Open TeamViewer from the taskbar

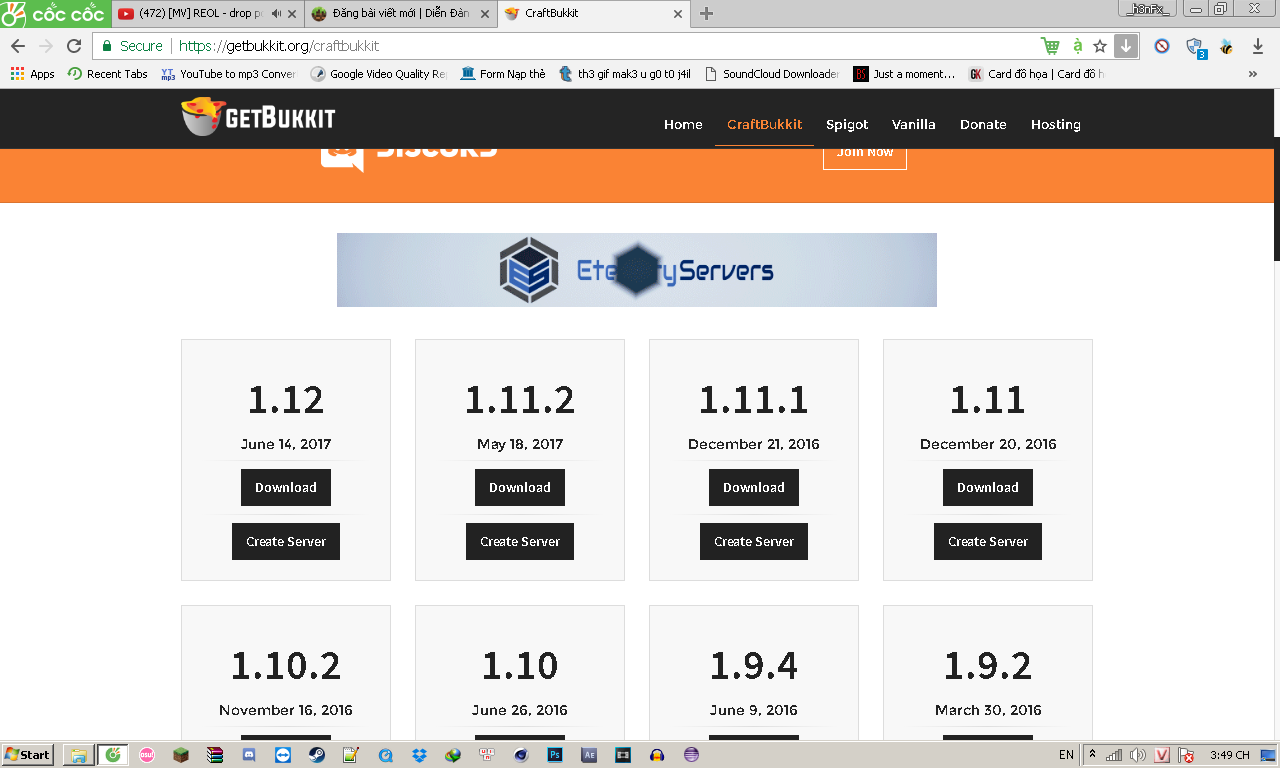pyautogui.click(x=283, y=755)
